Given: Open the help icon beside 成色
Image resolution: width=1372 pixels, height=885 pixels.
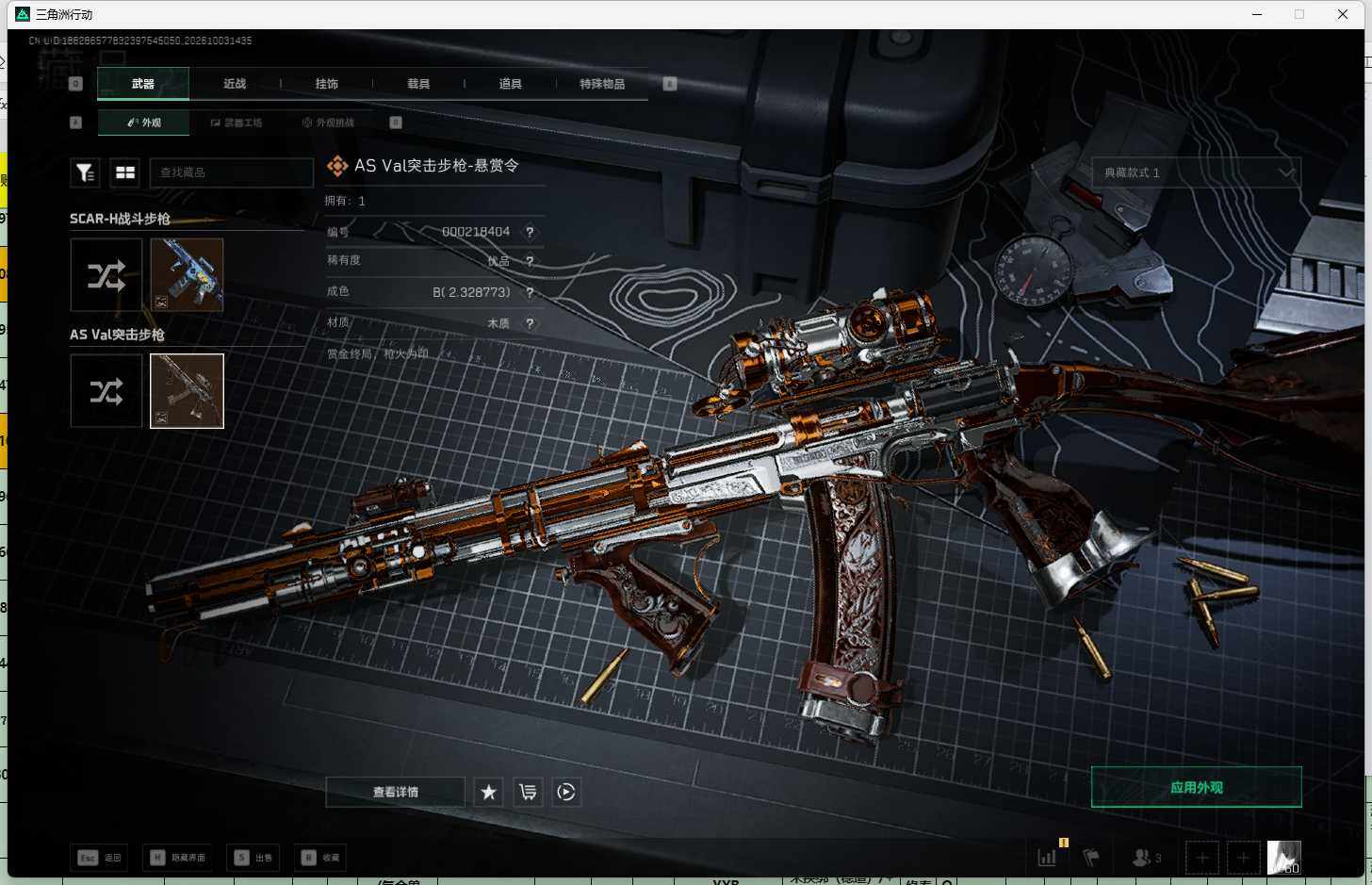Looking at the screenshot, I should (530, 292).
